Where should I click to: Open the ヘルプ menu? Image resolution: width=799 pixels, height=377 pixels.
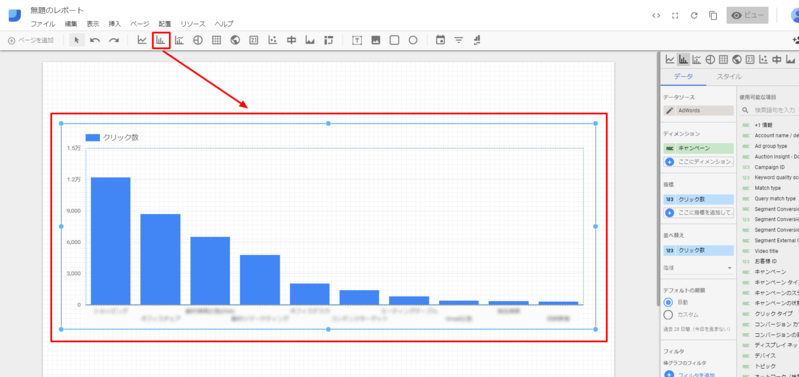[224, 24]
